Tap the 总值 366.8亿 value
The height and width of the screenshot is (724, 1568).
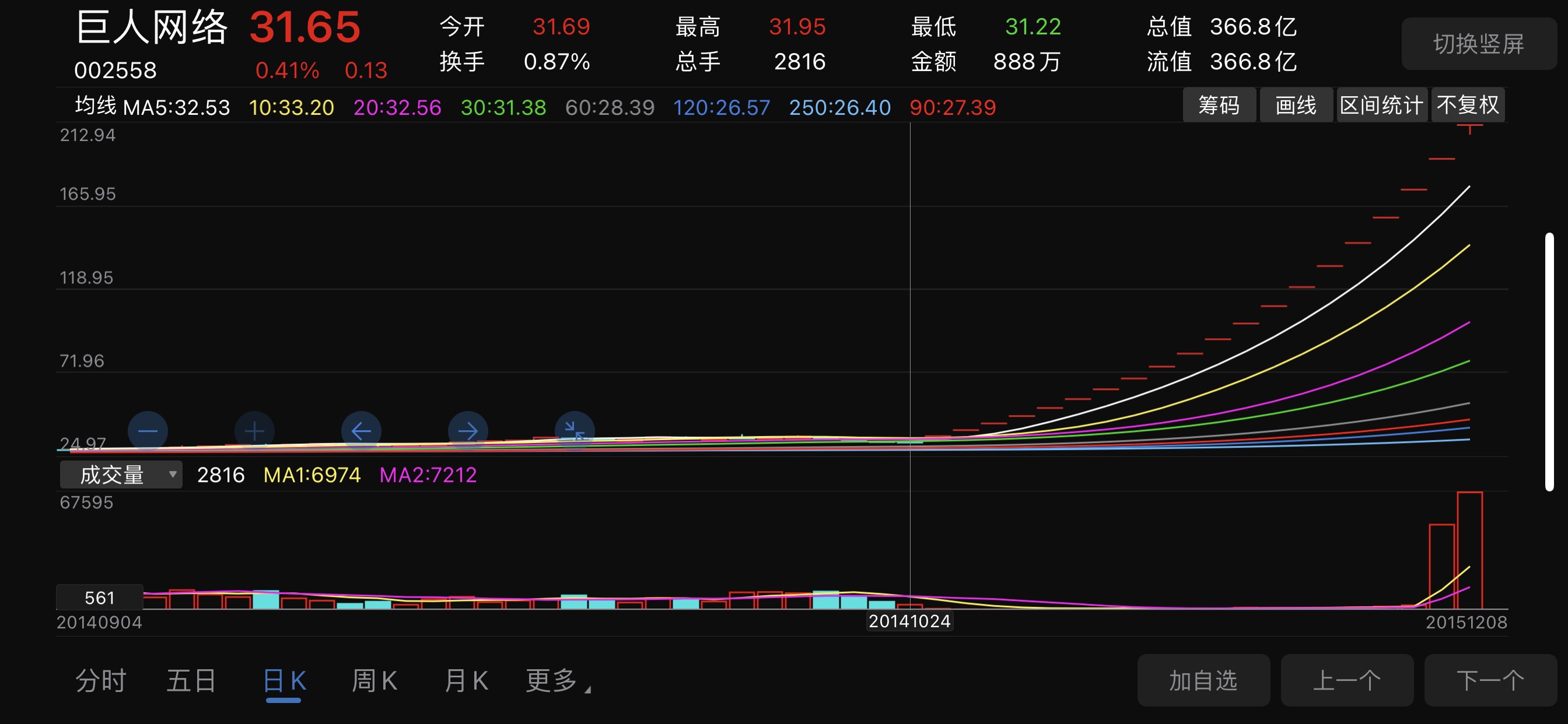click(1254, 27)
